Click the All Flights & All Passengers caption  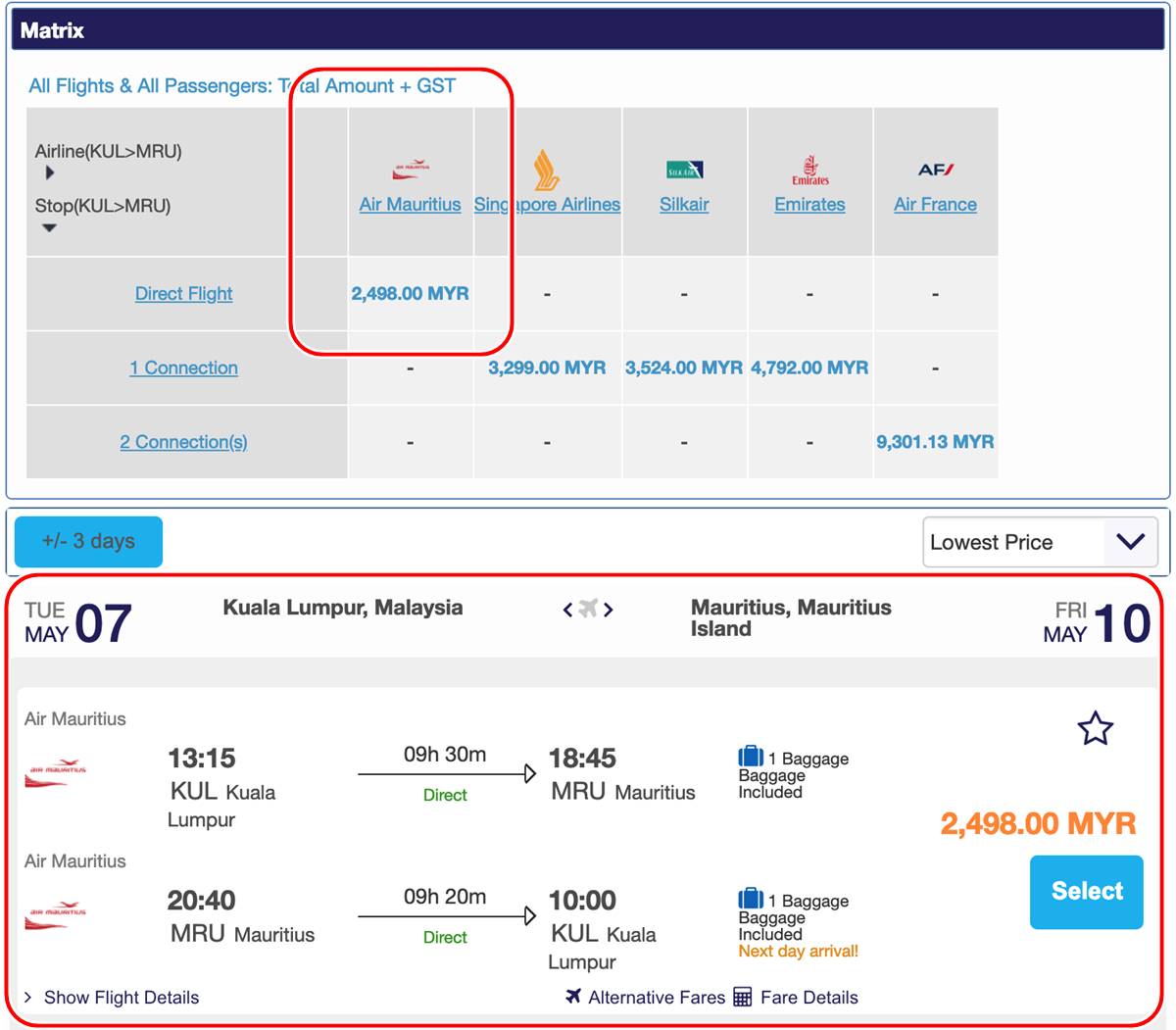tap(242, 86)
